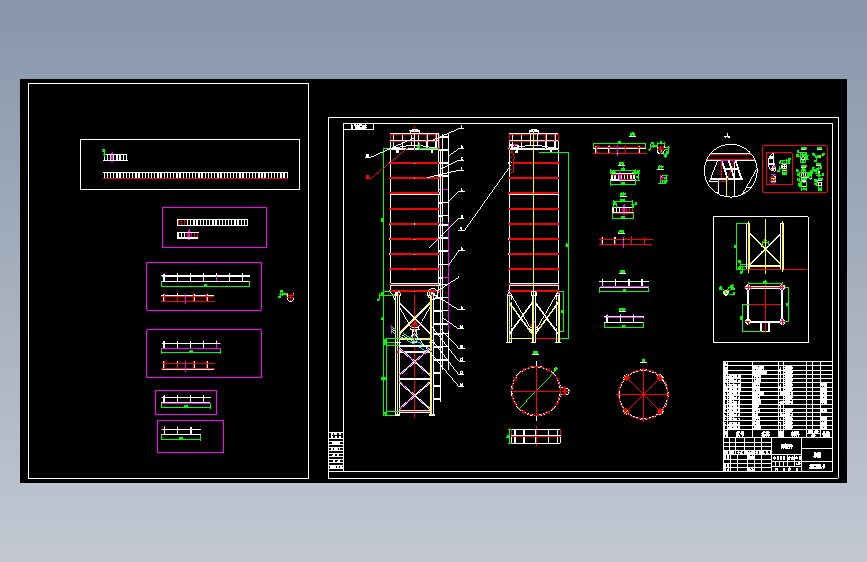
Task: Click the circular plan view with green diagonal
Action: (536, 391)
